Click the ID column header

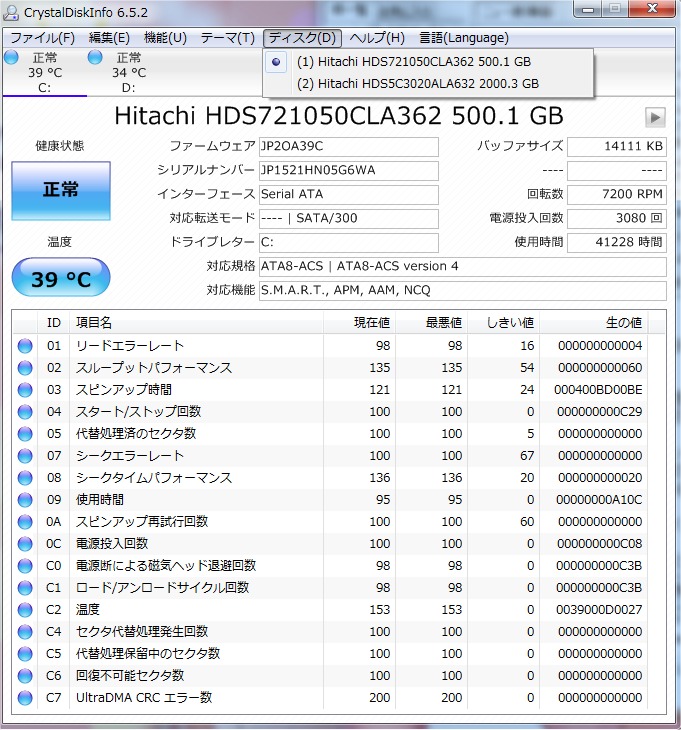coord(54,323)
